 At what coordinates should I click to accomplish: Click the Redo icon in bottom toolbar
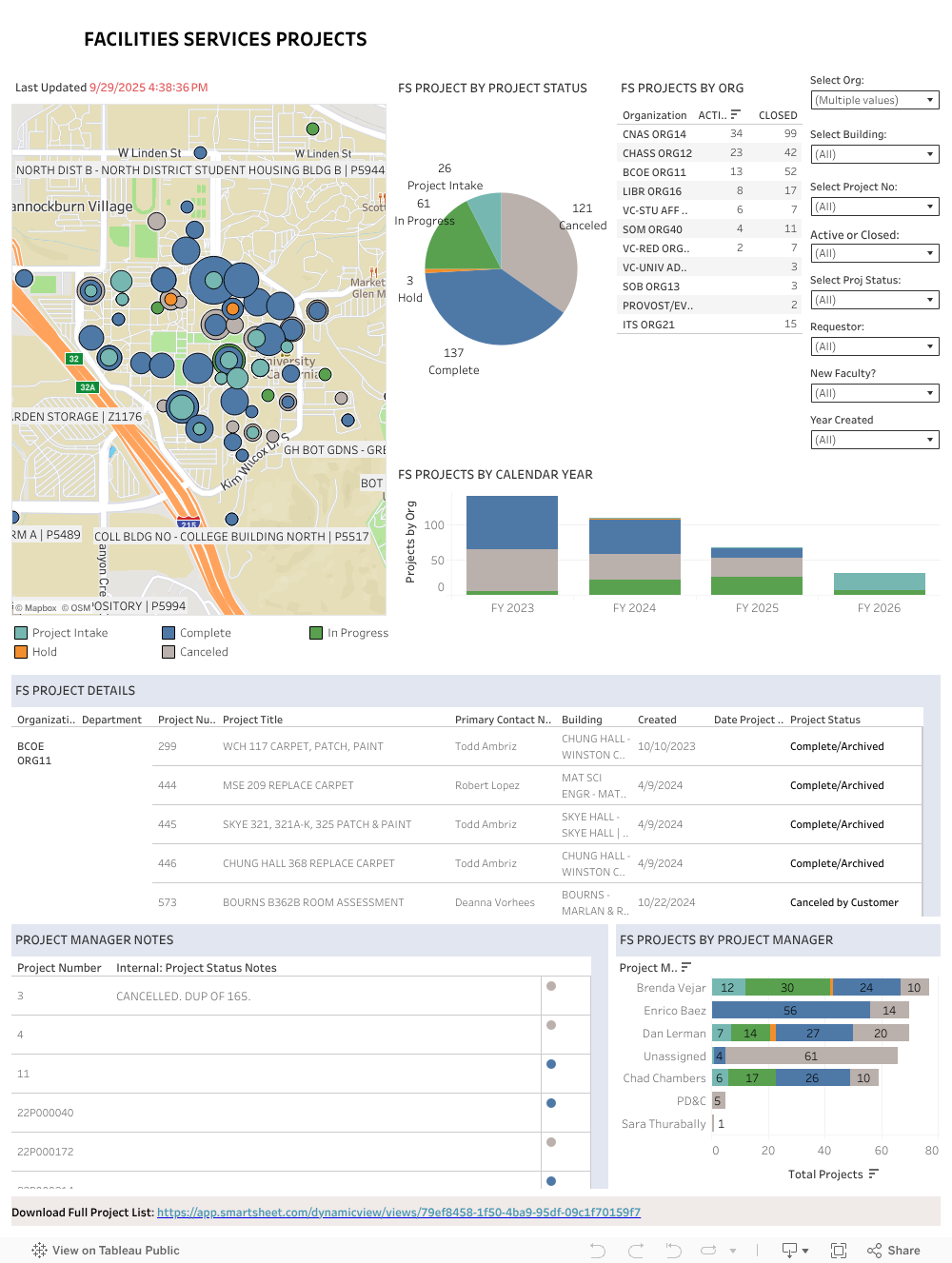(x=636, y=1251)
